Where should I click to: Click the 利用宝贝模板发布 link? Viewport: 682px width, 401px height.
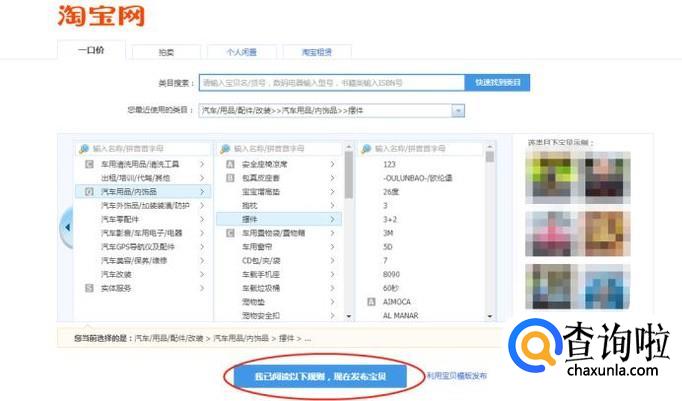[457, 376]
